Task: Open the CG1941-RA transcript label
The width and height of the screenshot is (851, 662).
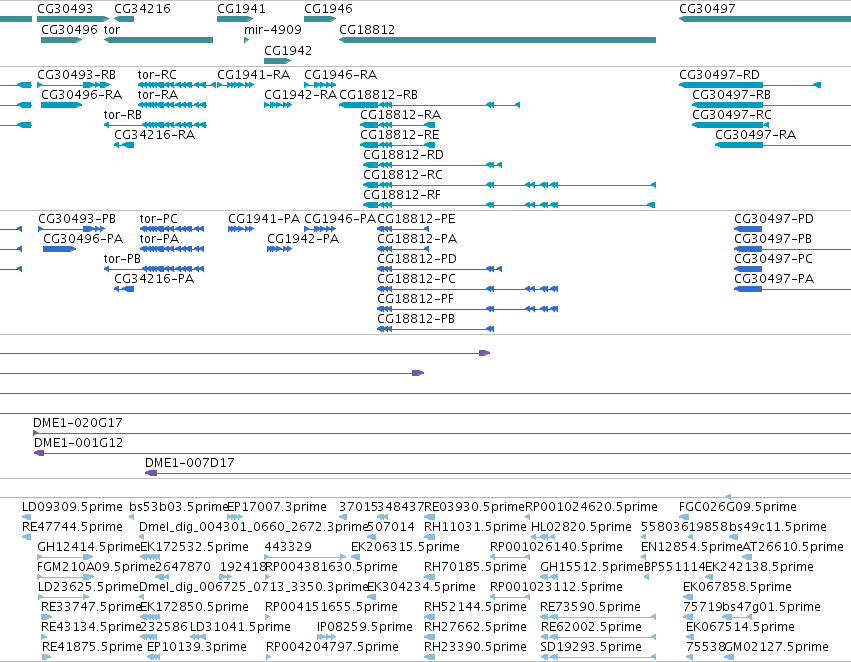Action: pyautogui.click(x=253, y=74)
